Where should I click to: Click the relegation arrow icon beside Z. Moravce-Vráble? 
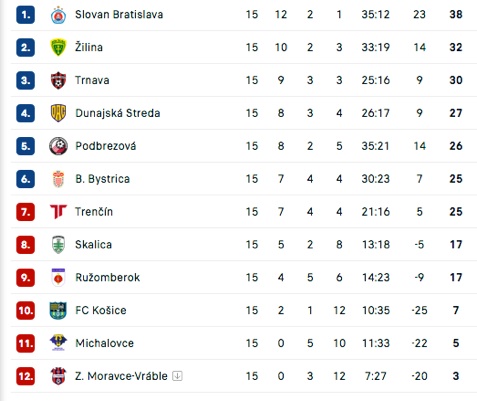(177, 376)
